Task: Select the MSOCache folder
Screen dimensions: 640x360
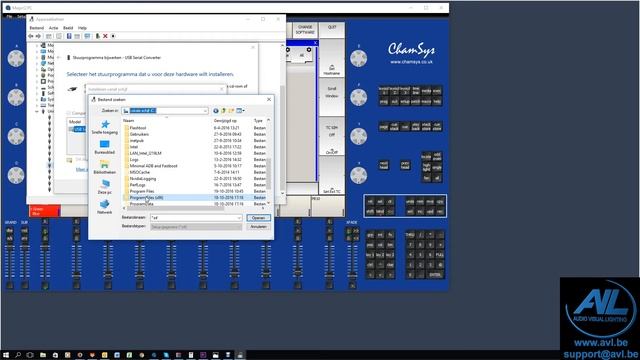Action: pyautogui.click(x=140, y=172)
